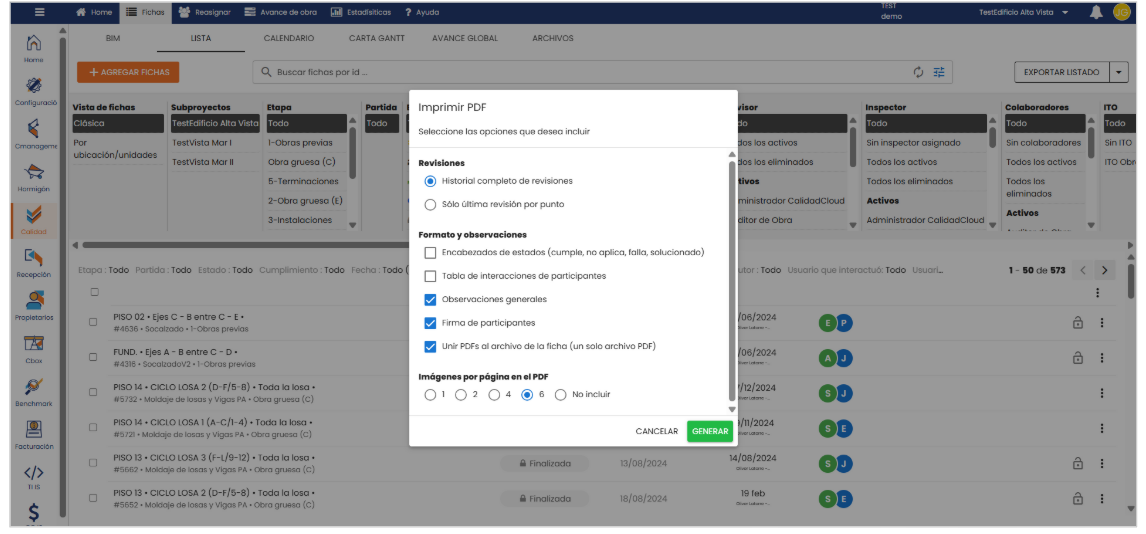Open the Recepción module icon
This screenshot has width=1146, height=534.
[x=34, y=259]
